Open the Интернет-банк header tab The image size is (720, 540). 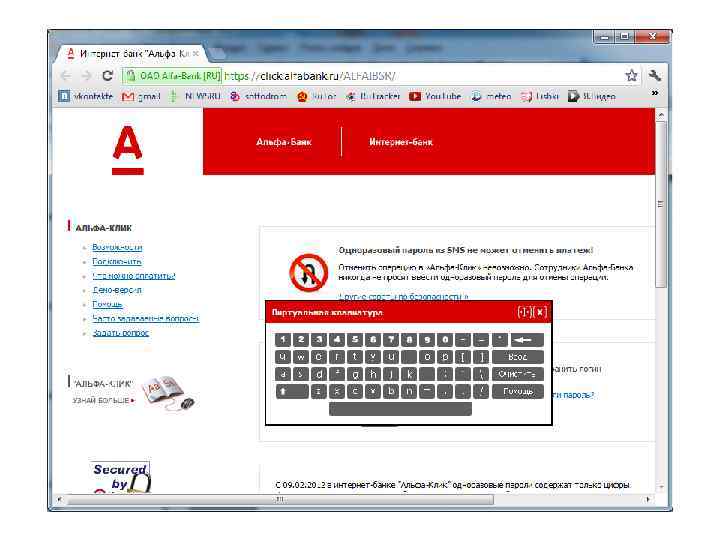tap(401, 142)
